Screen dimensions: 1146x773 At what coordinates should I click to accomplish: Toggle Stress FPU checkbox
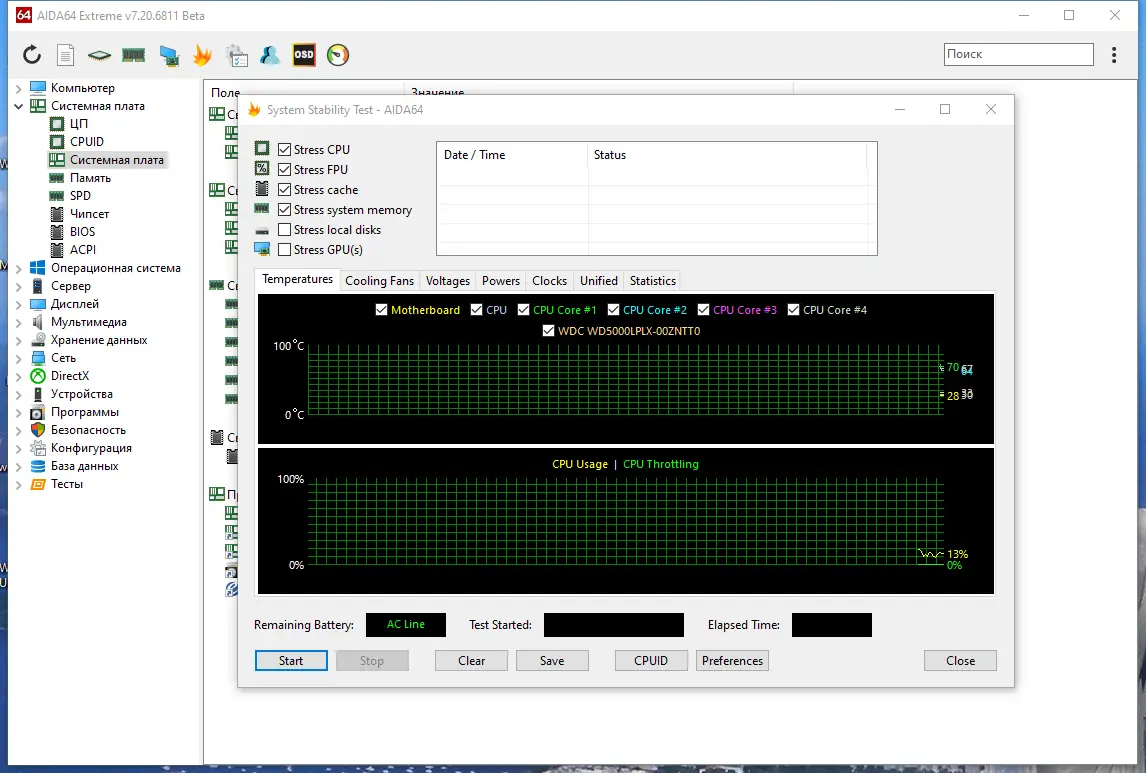284,170
